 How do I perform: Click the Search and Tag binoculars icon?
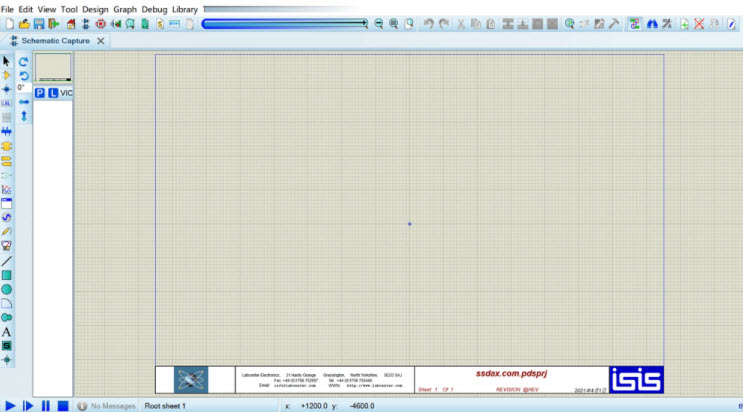[651, 23]
